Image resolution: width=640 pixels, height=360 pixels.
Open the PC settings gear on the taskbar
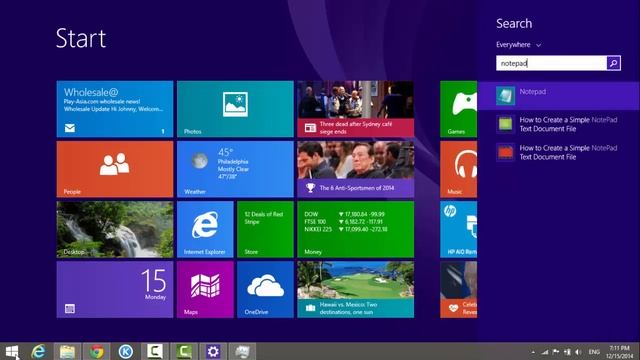(213, 351)
